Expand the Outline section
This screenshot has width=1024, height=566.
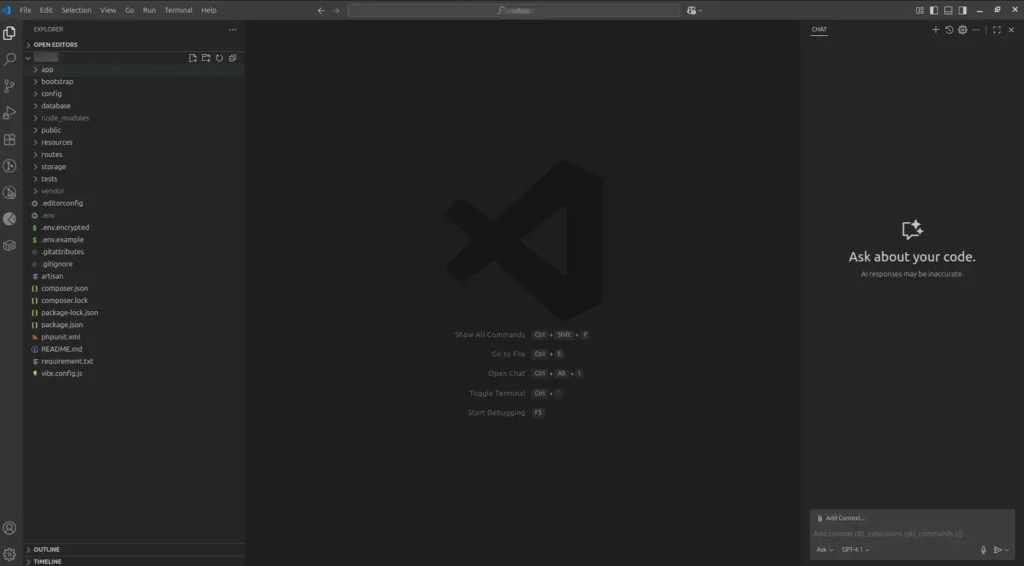point(134,549)
